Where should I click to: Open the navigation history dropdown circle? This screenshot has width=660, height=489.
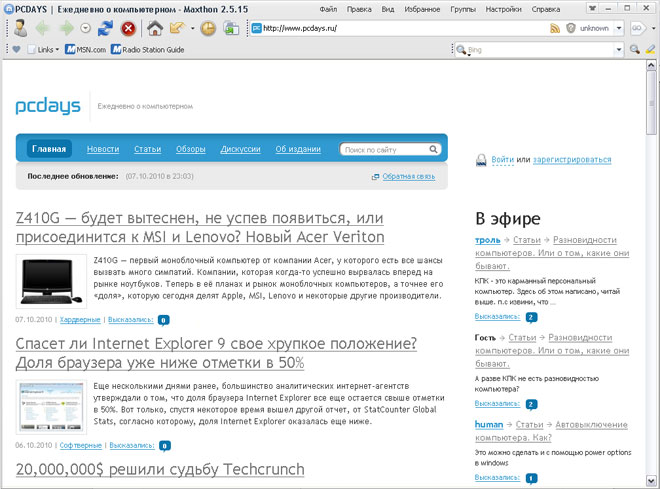[x=85, y=28]
